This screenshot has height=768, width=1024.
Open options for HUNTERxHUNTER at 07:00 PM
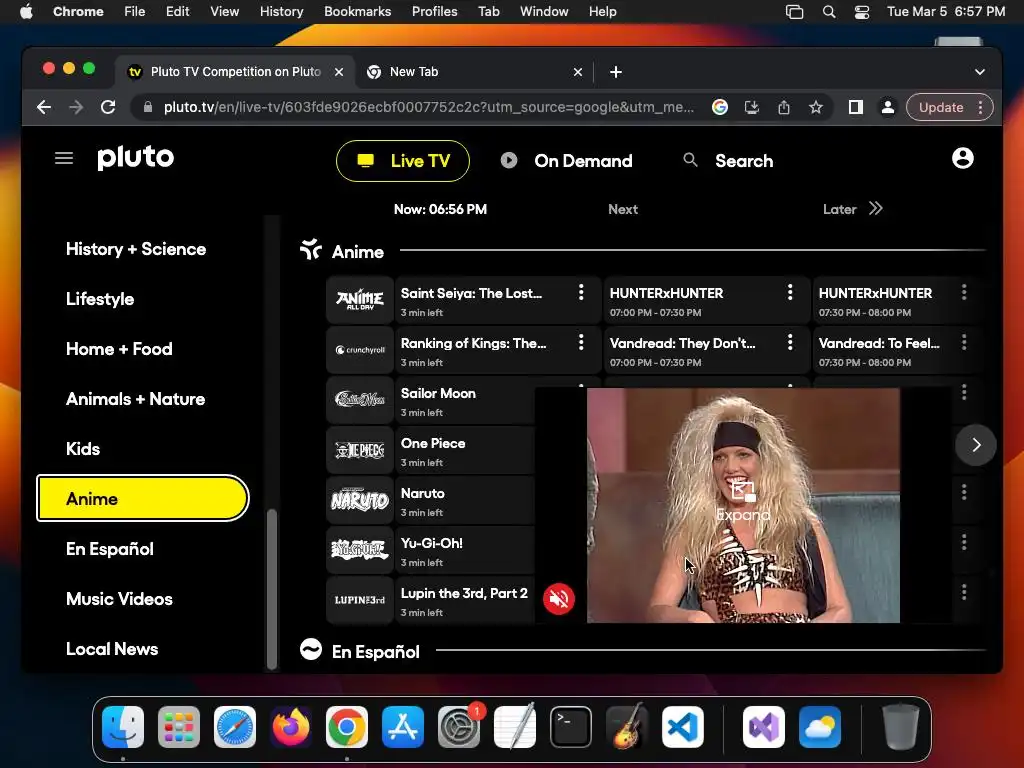tap(790, 293)
